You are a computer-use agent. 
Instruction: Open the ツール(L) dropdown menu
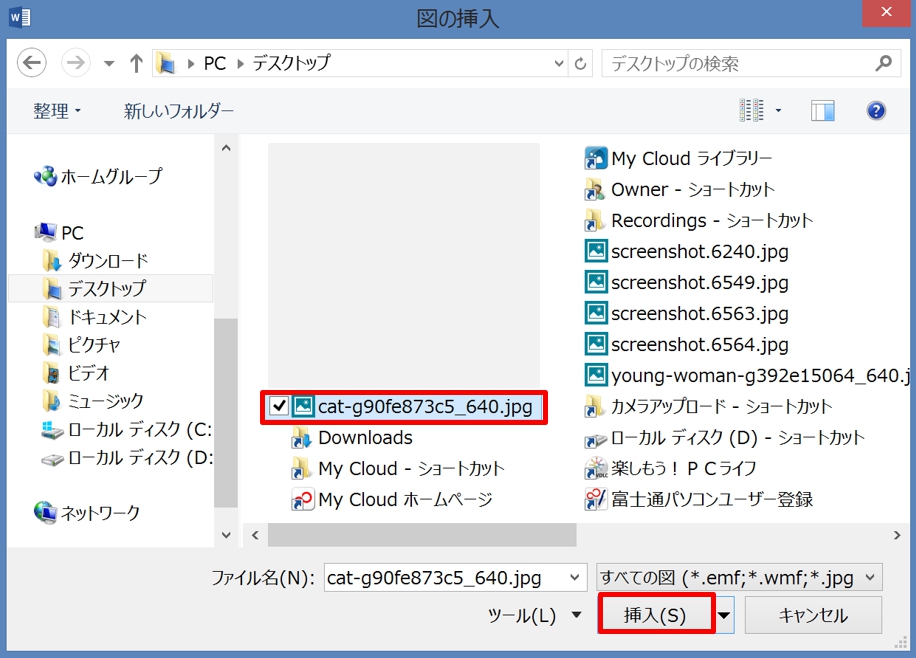pos(535,615)
